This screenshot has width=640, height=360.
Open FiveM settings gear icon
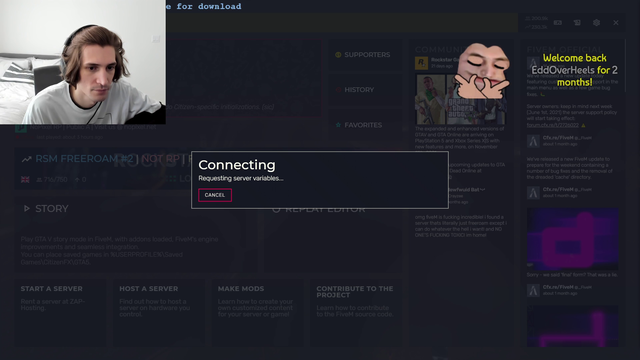(x=596, y=23)
